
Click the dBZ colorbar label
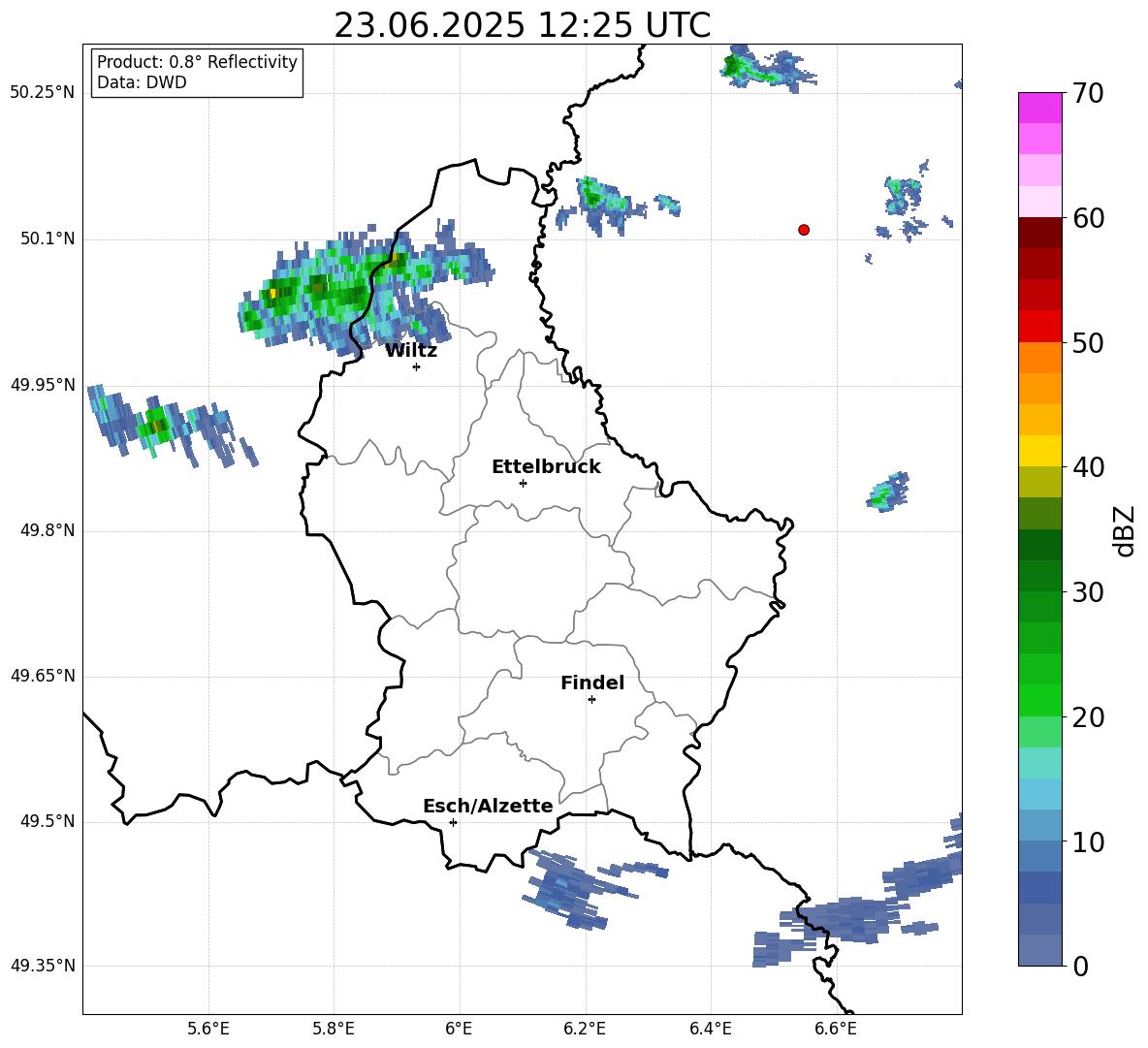pyautogui.click(x=1123, y=530)
